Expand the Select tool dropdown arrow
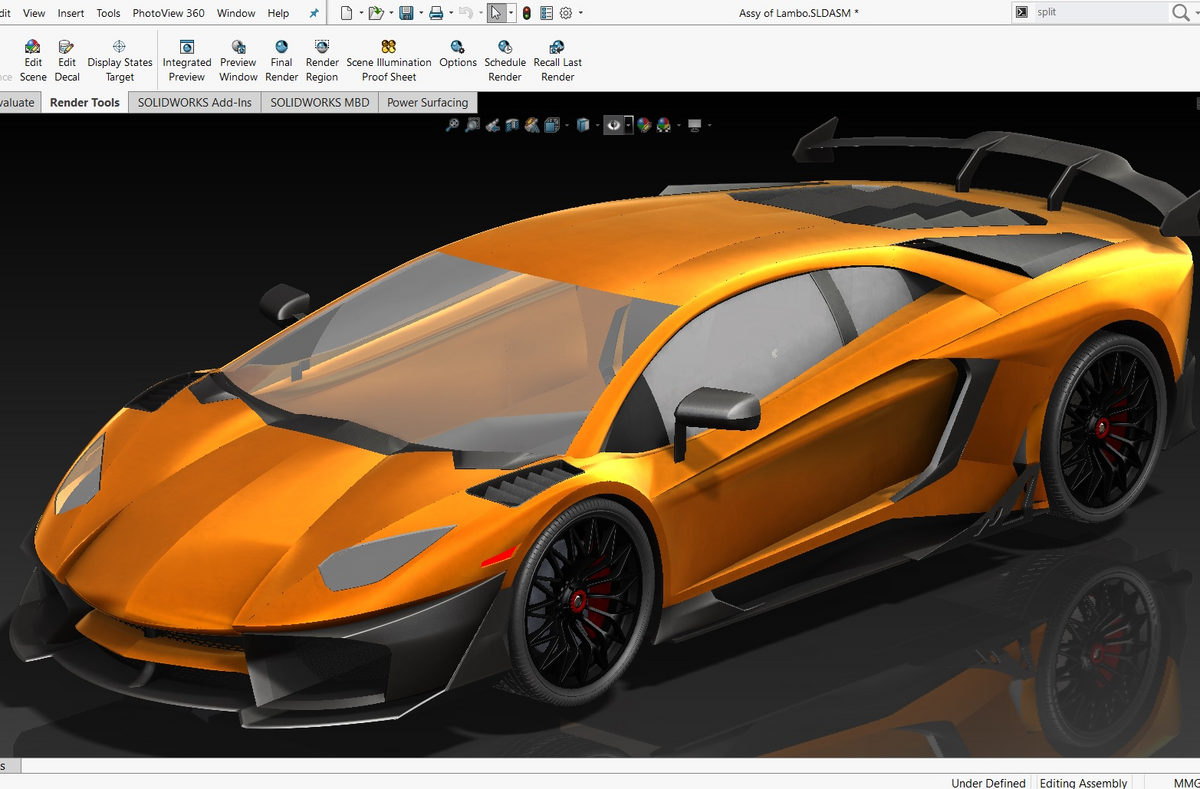 (x=511, y=13)
